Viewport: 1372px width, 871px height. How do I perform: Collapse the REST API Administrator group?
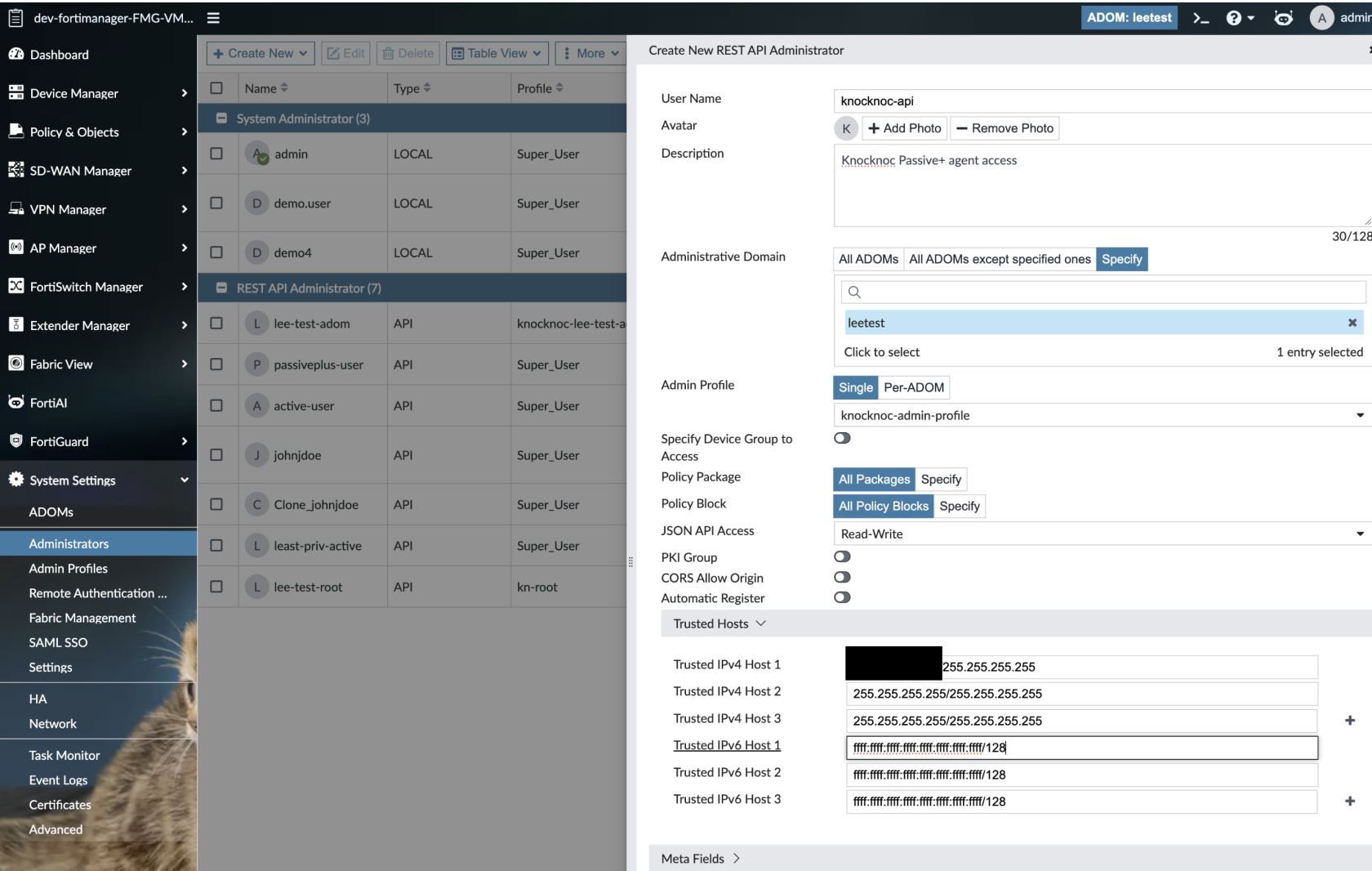pyautogui.click(x=221, y=288)
